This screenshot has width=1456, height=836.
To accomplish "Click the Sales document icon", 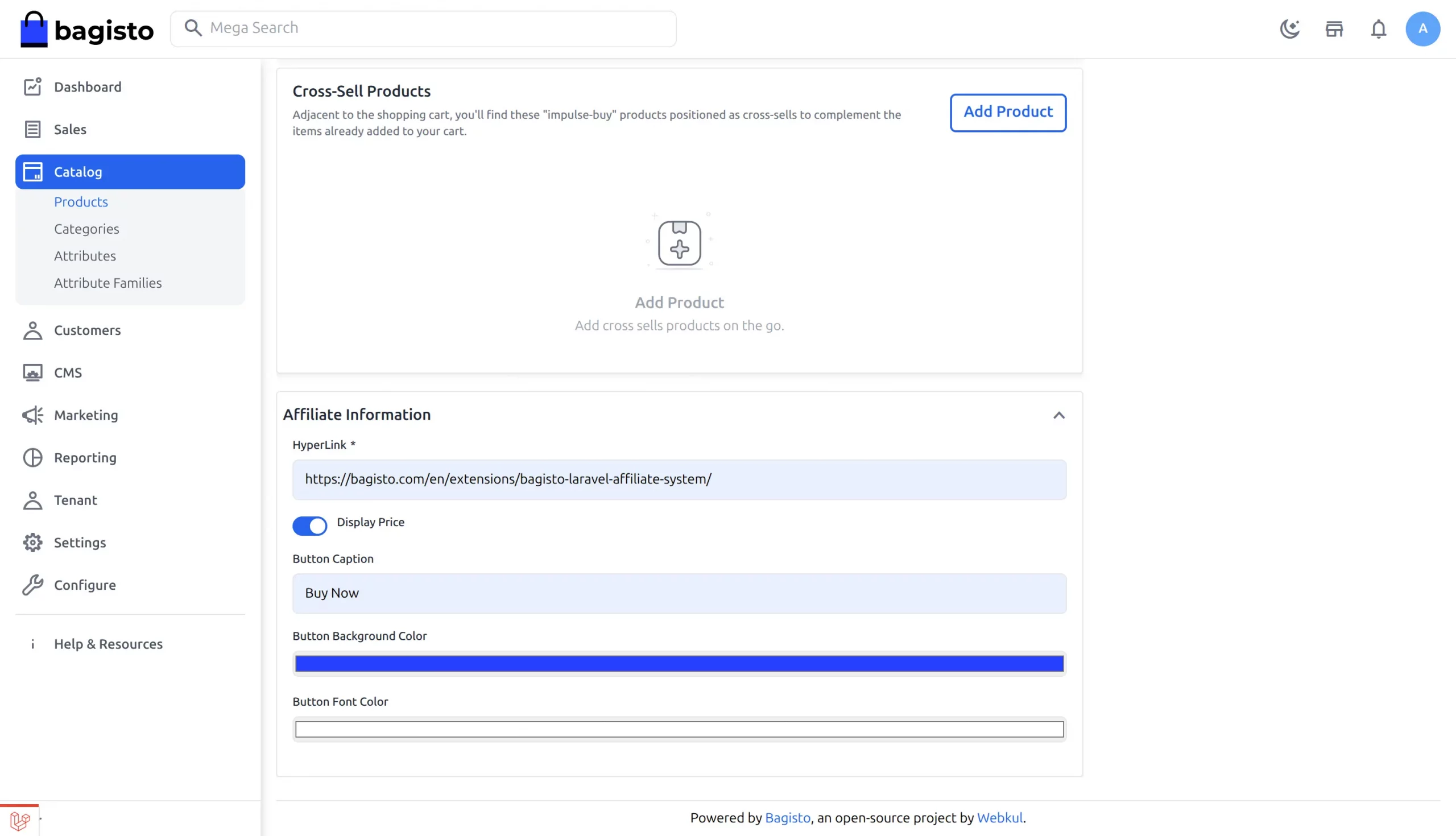I will tap(33, 129).
